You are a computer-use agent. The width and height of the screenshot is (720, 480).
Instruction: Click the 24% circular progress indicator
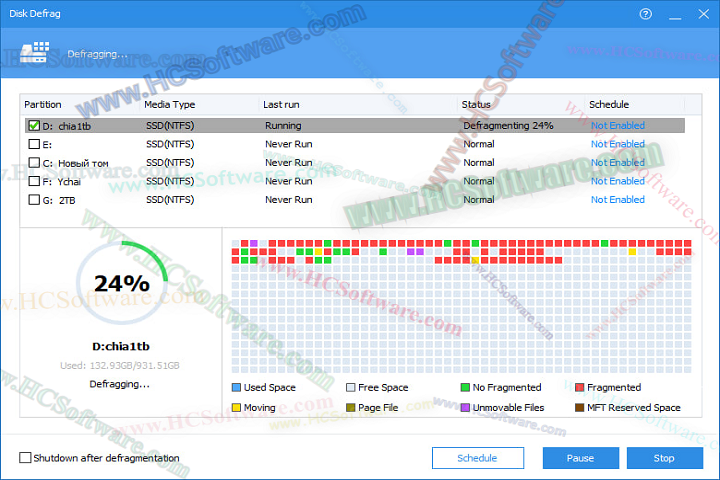(x=122, y=283)
